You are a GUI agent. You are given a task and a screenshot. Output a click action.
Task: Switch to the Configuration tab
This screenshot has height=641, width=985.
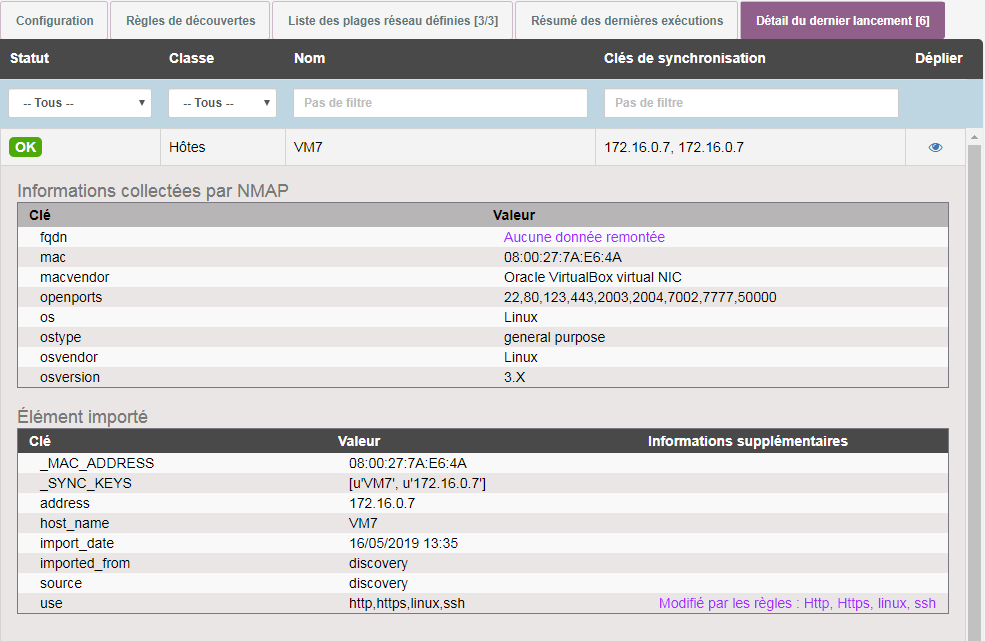click(x=55, y=20)
